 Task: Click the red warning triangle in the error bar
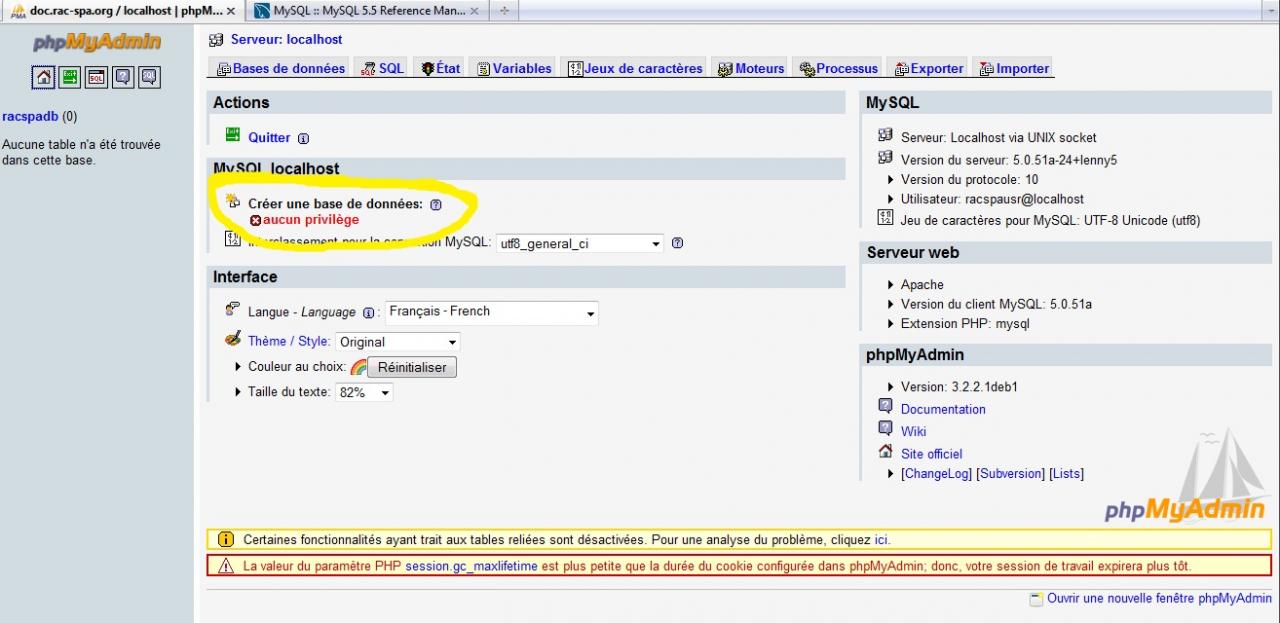point(225,566)
